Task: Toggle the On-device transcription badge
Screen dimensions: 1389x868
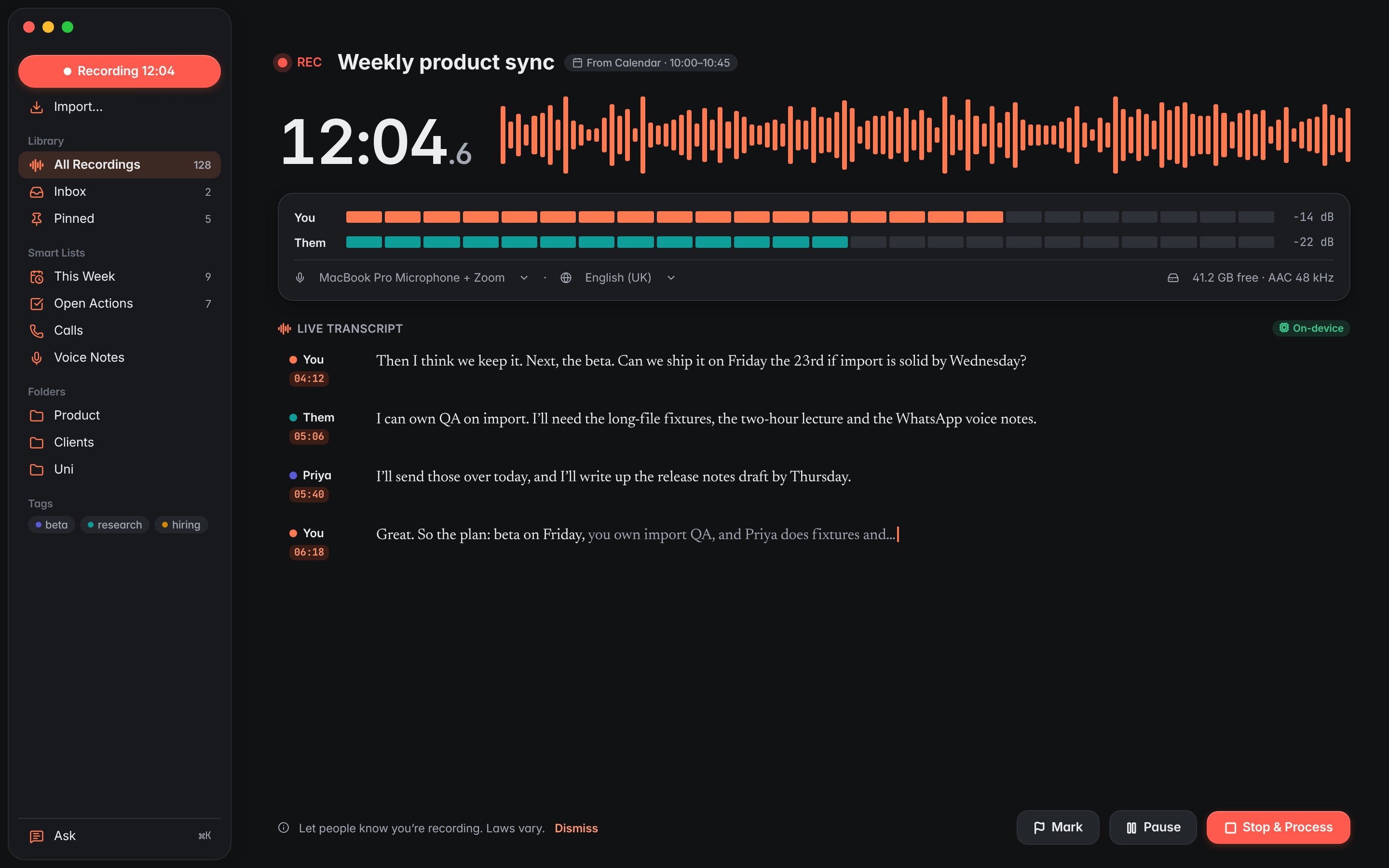Action: pos(1311,328)
